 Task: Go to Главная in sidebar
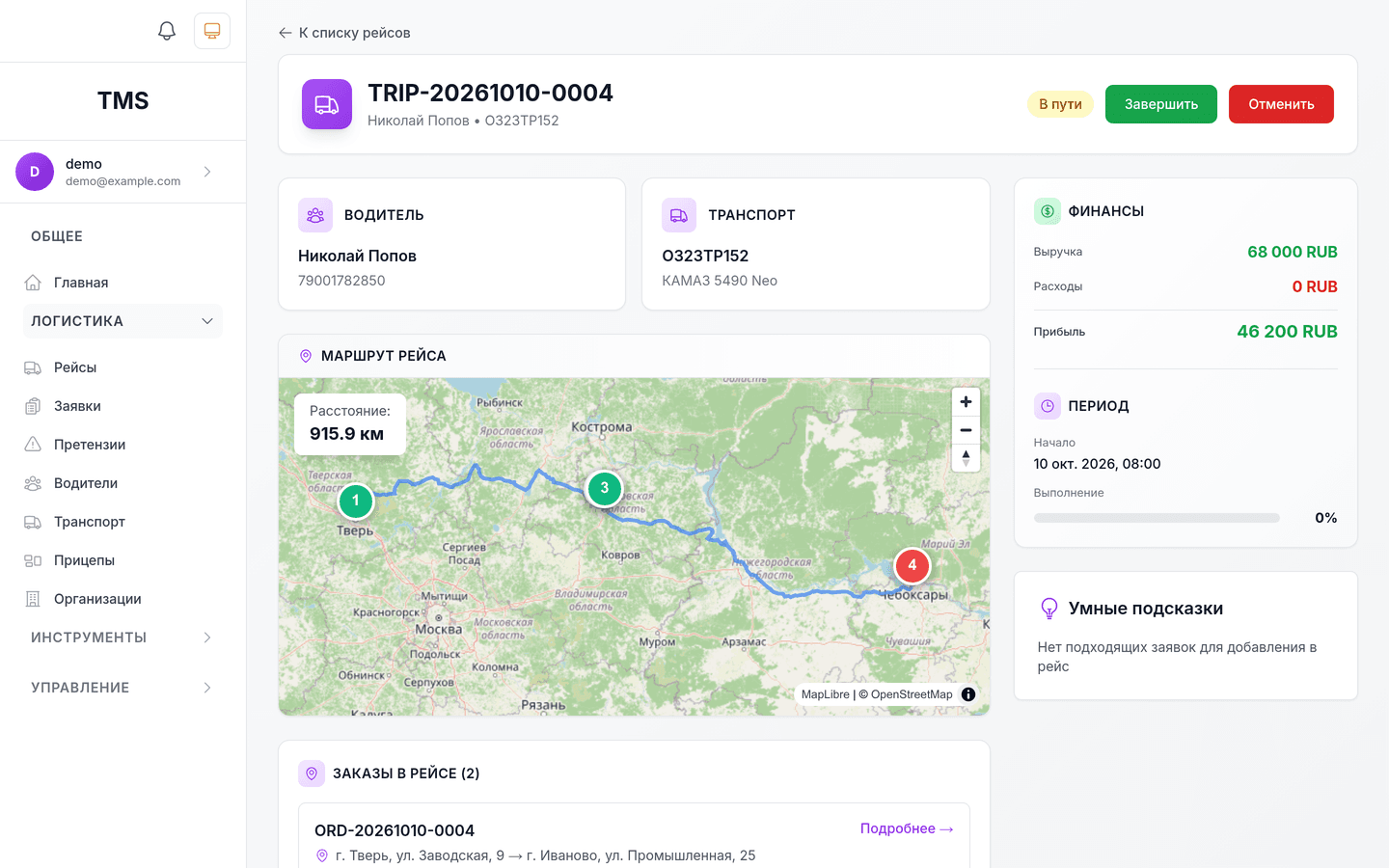[x=123, y=283]
